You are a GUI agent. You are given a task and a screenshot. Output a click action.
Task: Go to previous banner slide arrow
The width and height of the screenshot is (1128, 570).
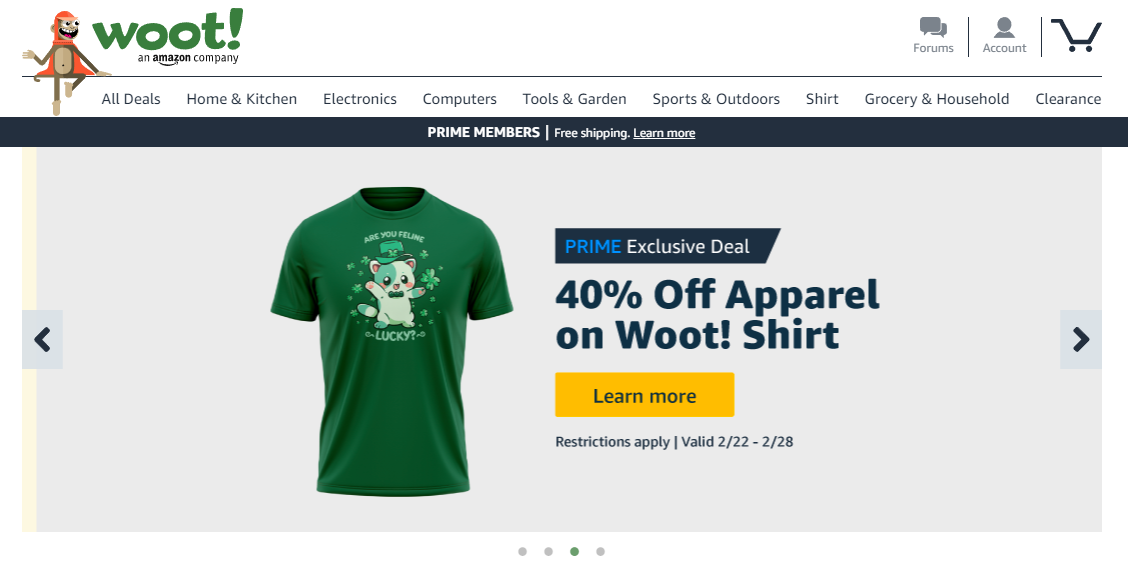click(42, 340)
